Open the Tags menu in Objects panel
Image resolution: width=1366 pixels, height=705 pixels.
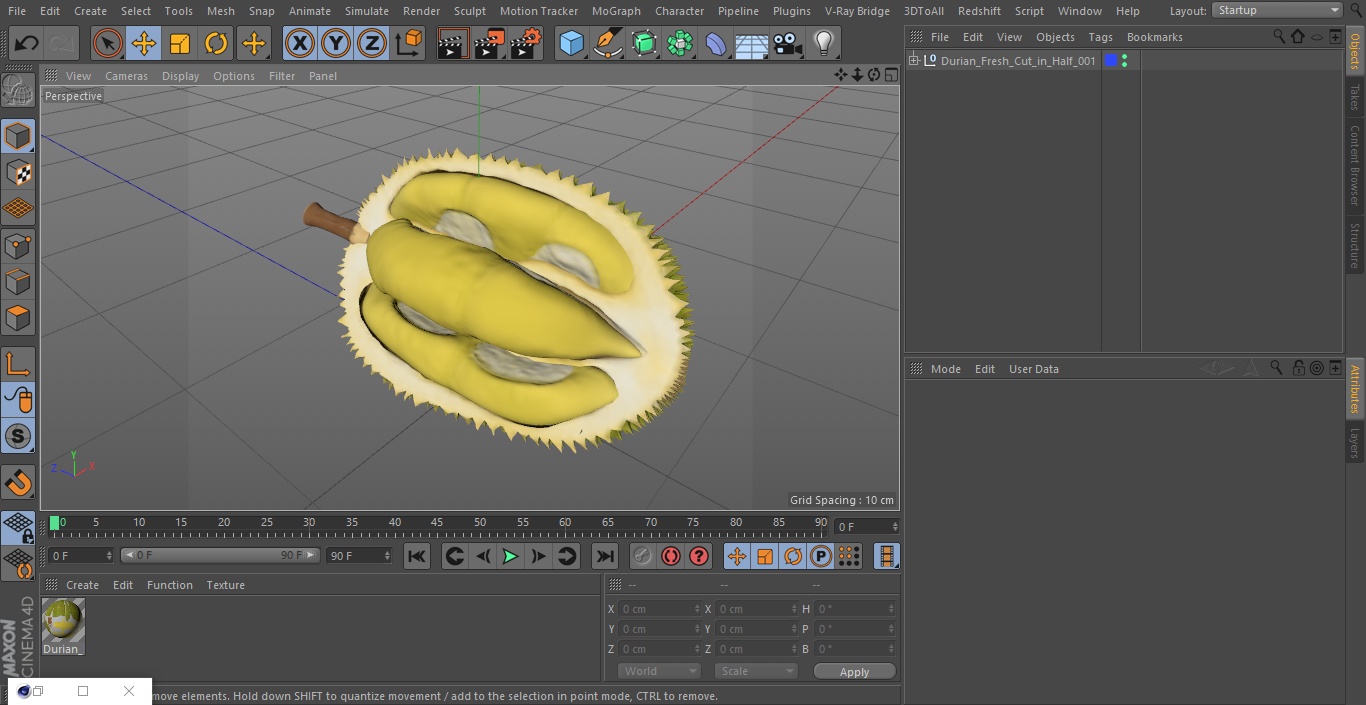point(1100,37)
